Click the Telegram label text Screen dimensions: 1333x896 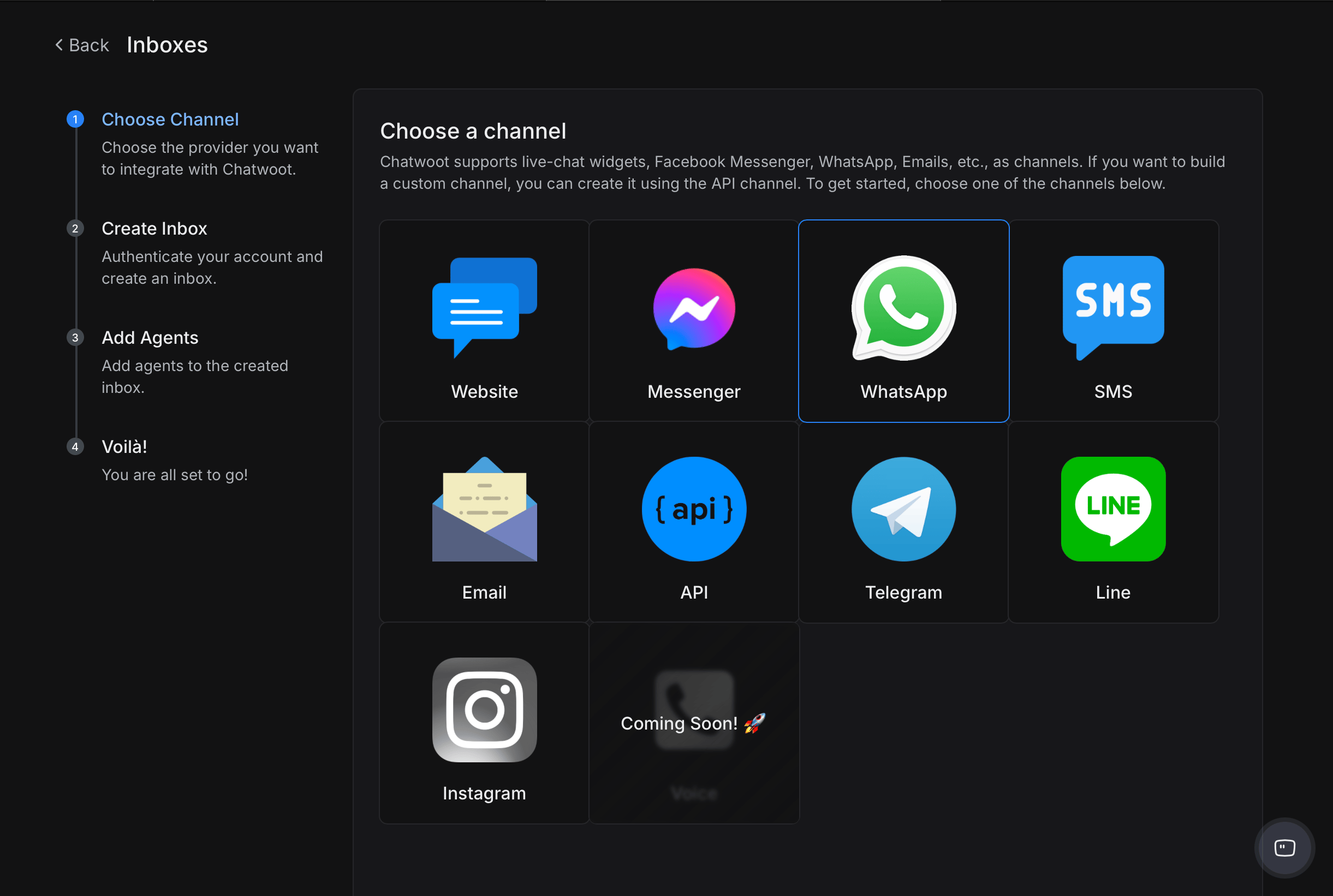(x=904, y=592)
